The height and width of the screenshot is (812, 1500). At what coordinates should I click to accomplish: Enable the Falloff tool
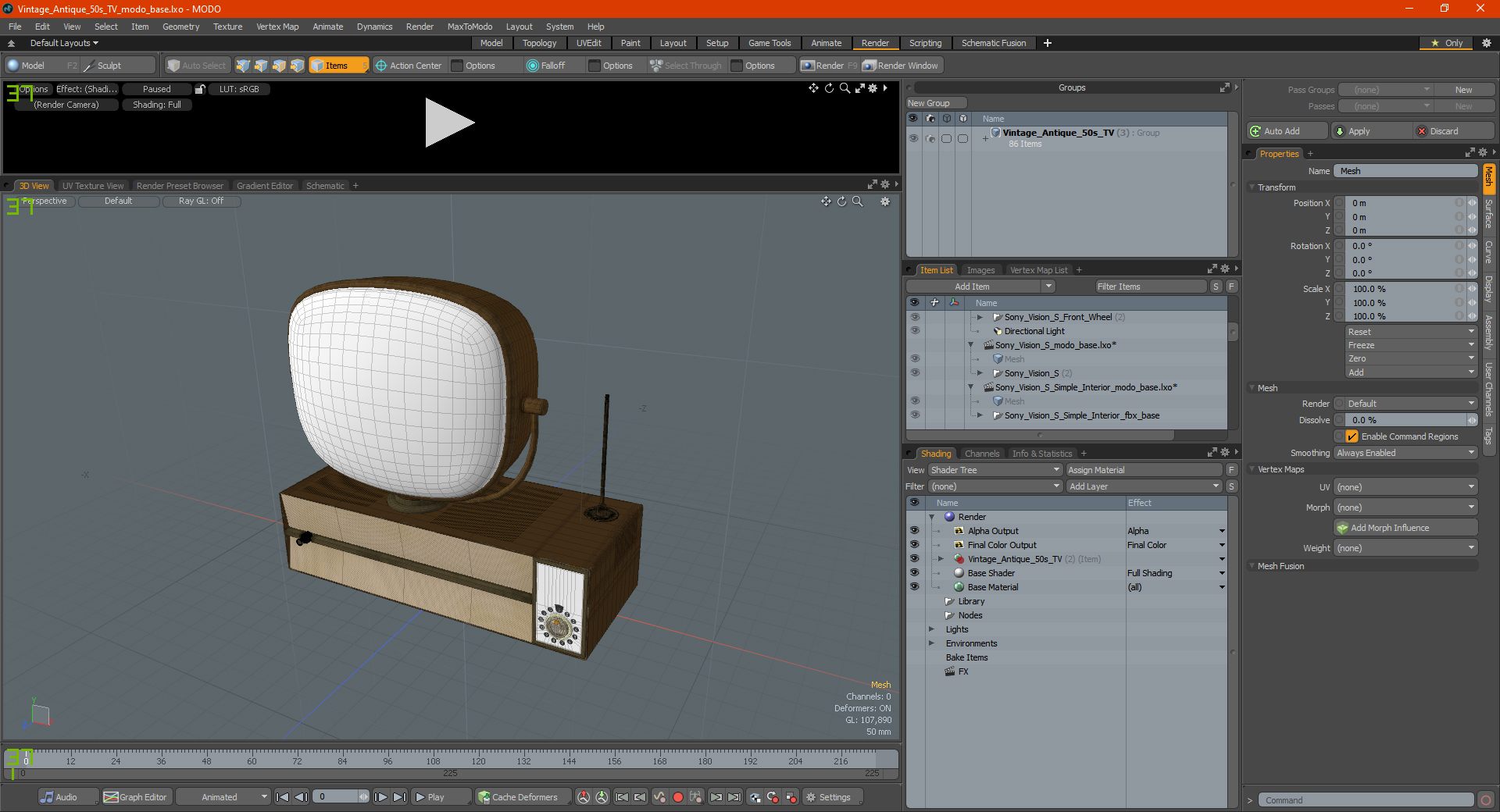546,66
